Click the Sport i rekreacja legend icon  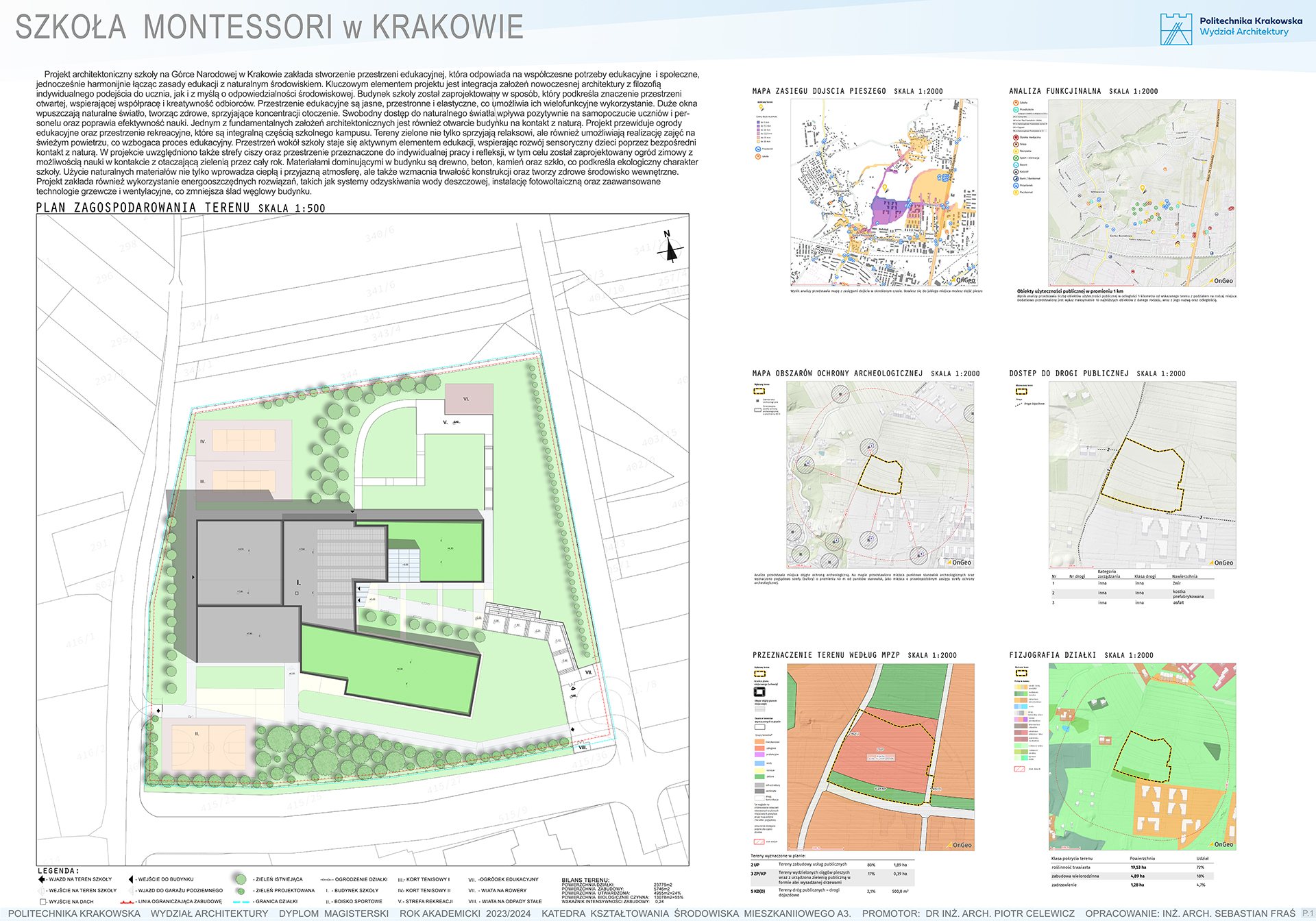tap(1016, 158)
